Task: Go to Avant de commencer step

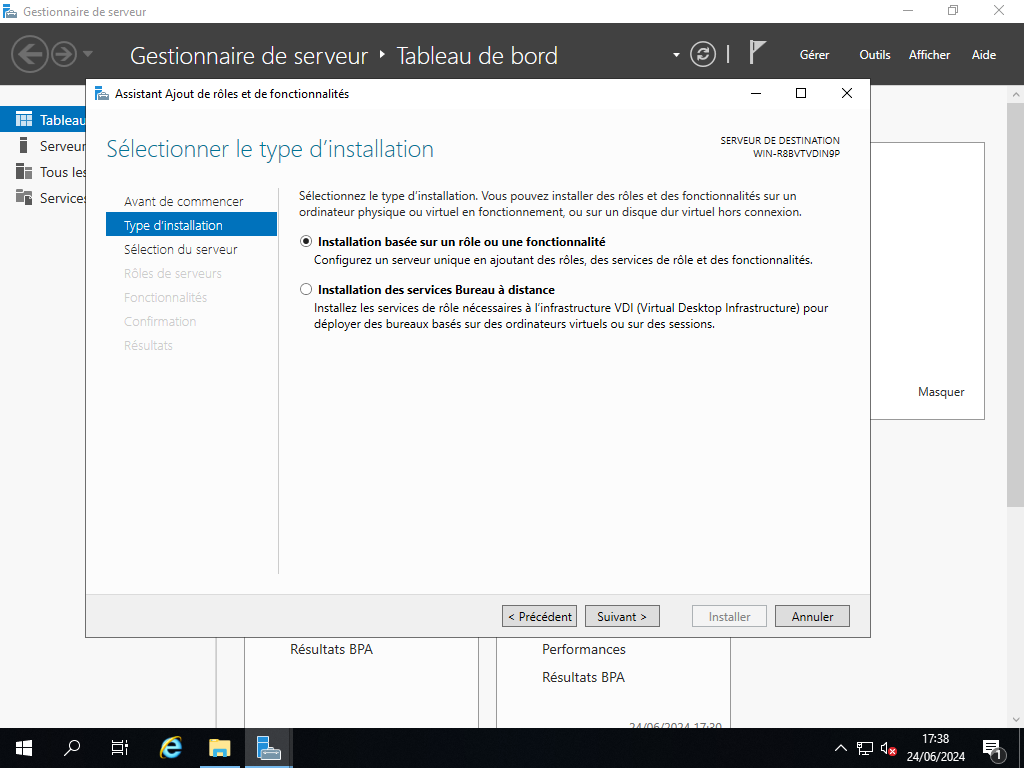Action: point(184,202)
